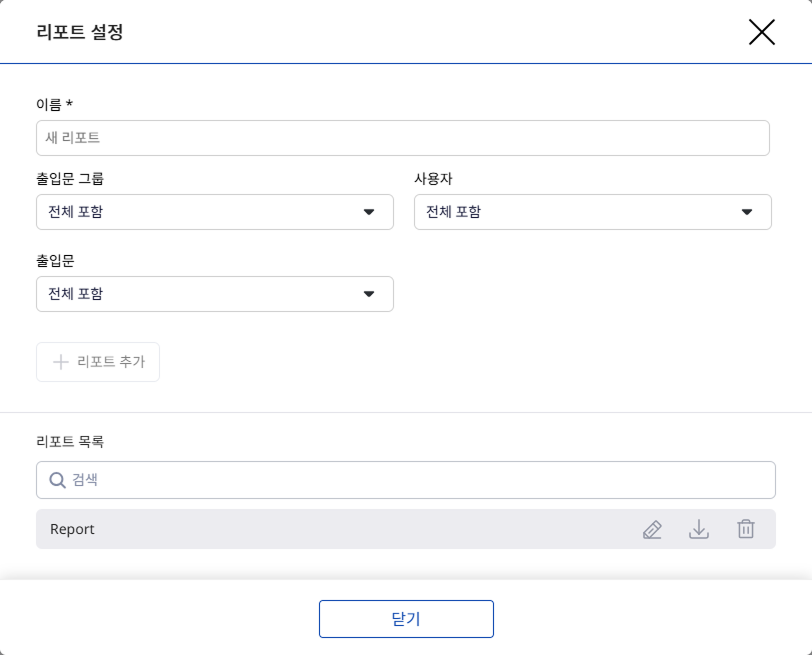The image size is (812, 655).
Task: Click the magnifier icon in 검색 box
Action: click(57, 480)
